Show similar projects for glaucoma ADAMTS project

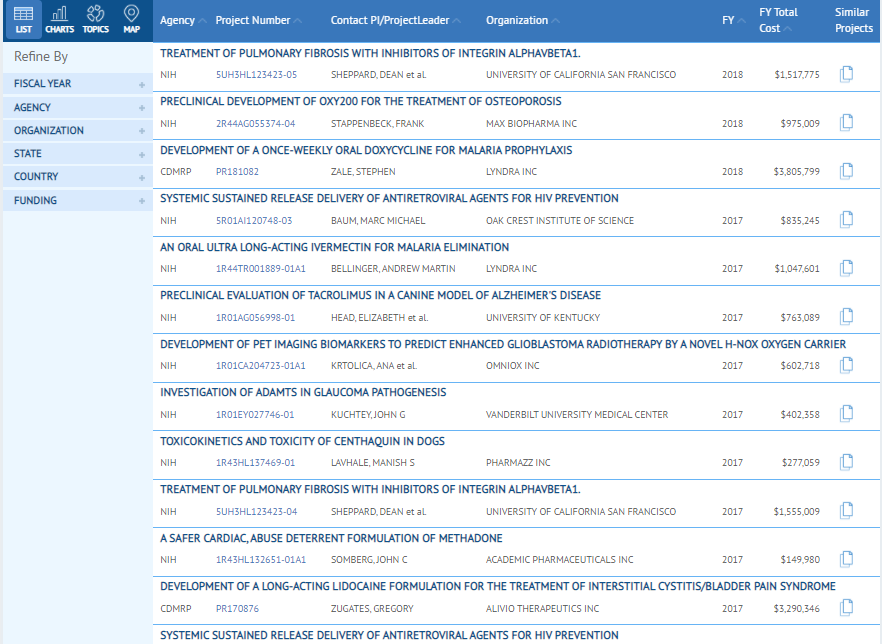tap(846, 414)
